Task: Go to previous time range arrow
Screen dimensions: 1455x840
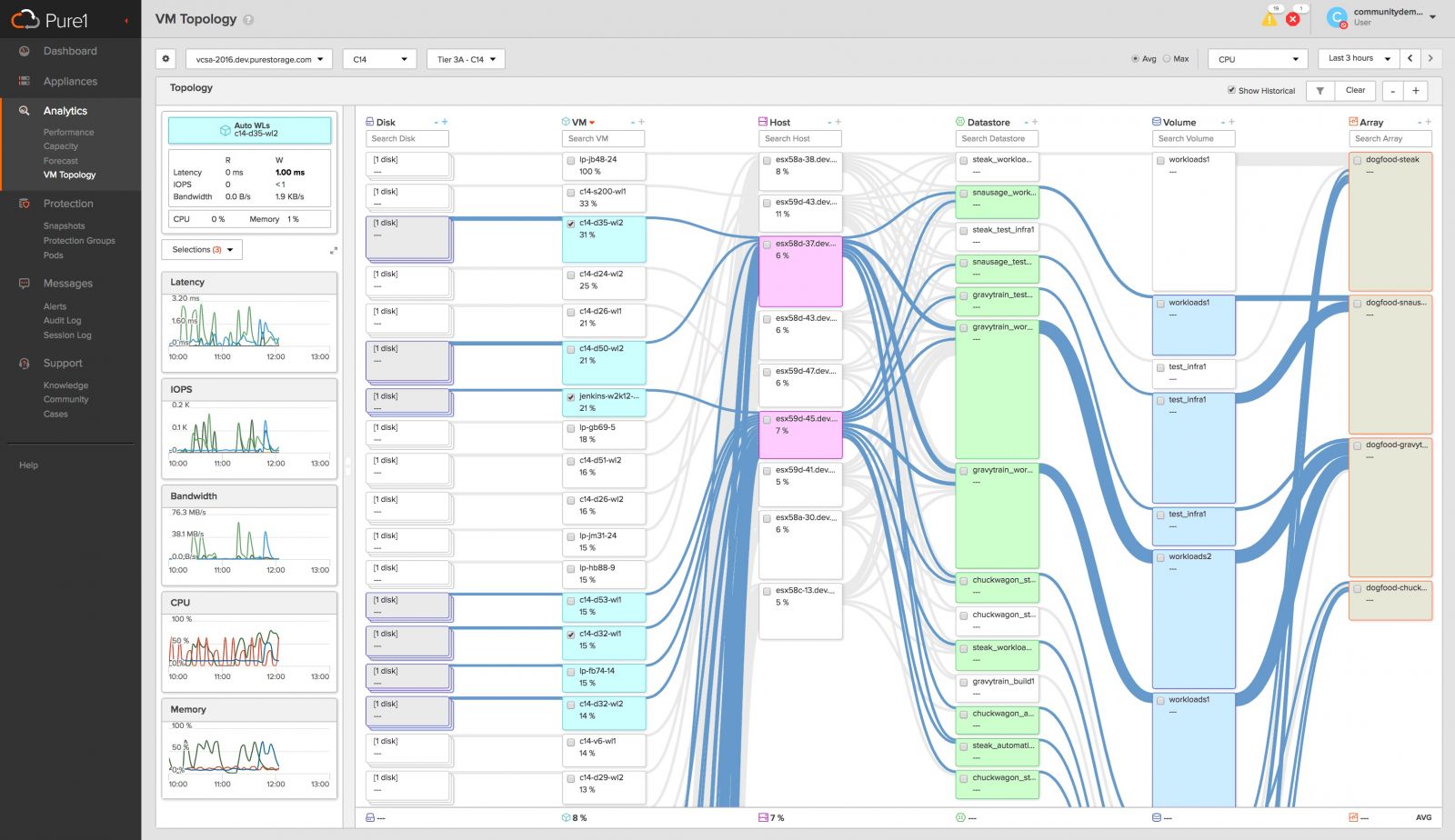Action: click(1410, 58)
